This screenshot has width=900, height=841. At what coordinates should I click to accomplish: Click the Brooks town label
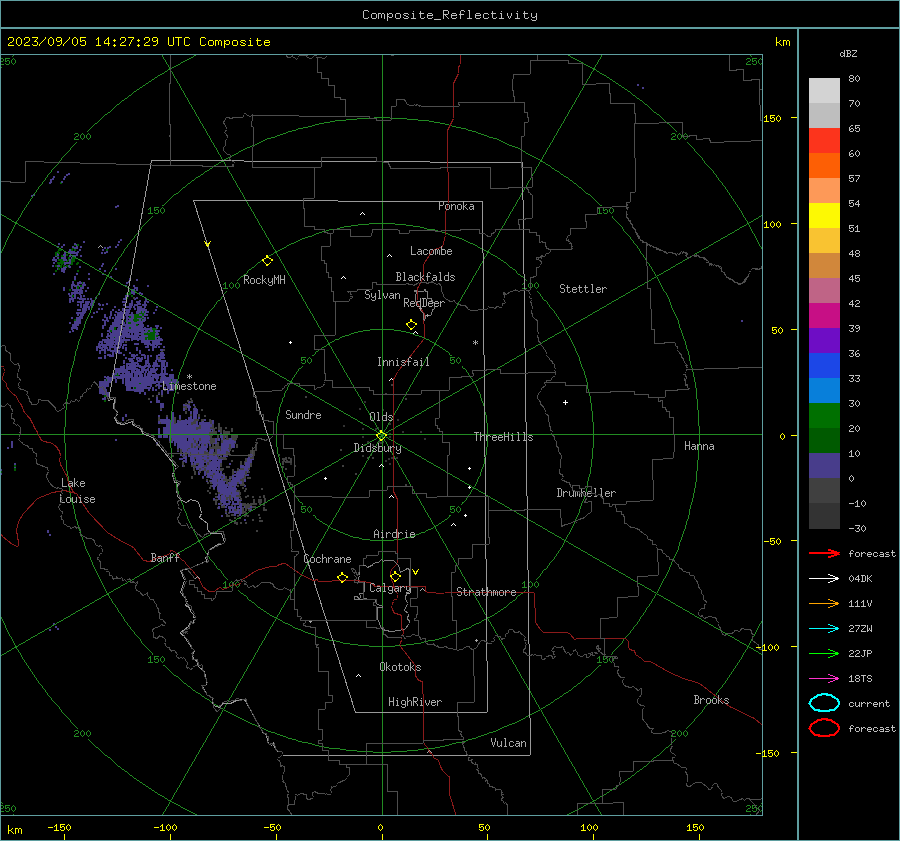click(711, 700)
